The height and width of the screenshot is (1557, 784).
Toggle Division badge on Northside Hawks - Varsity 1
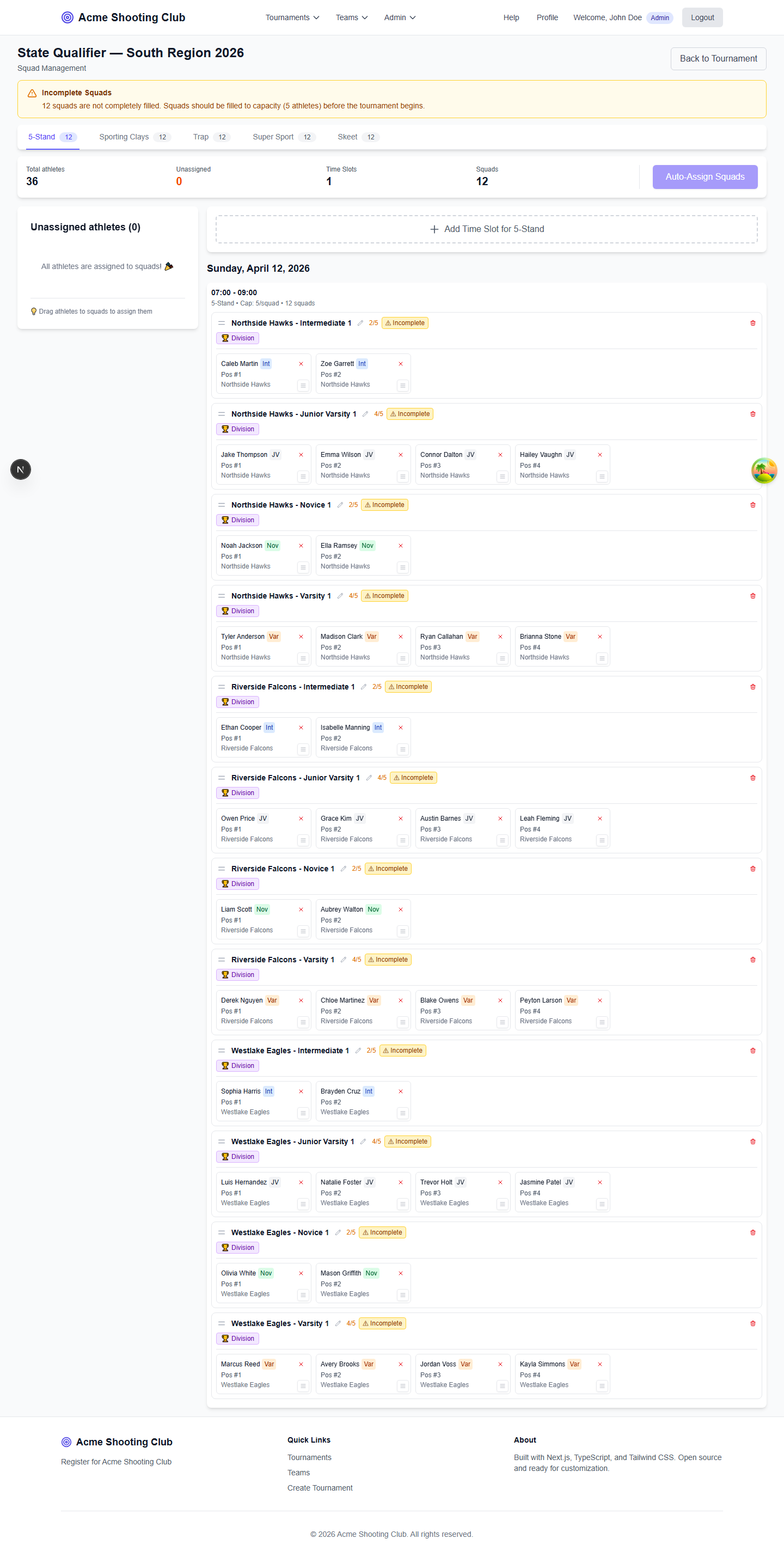(x=237, y=611)
